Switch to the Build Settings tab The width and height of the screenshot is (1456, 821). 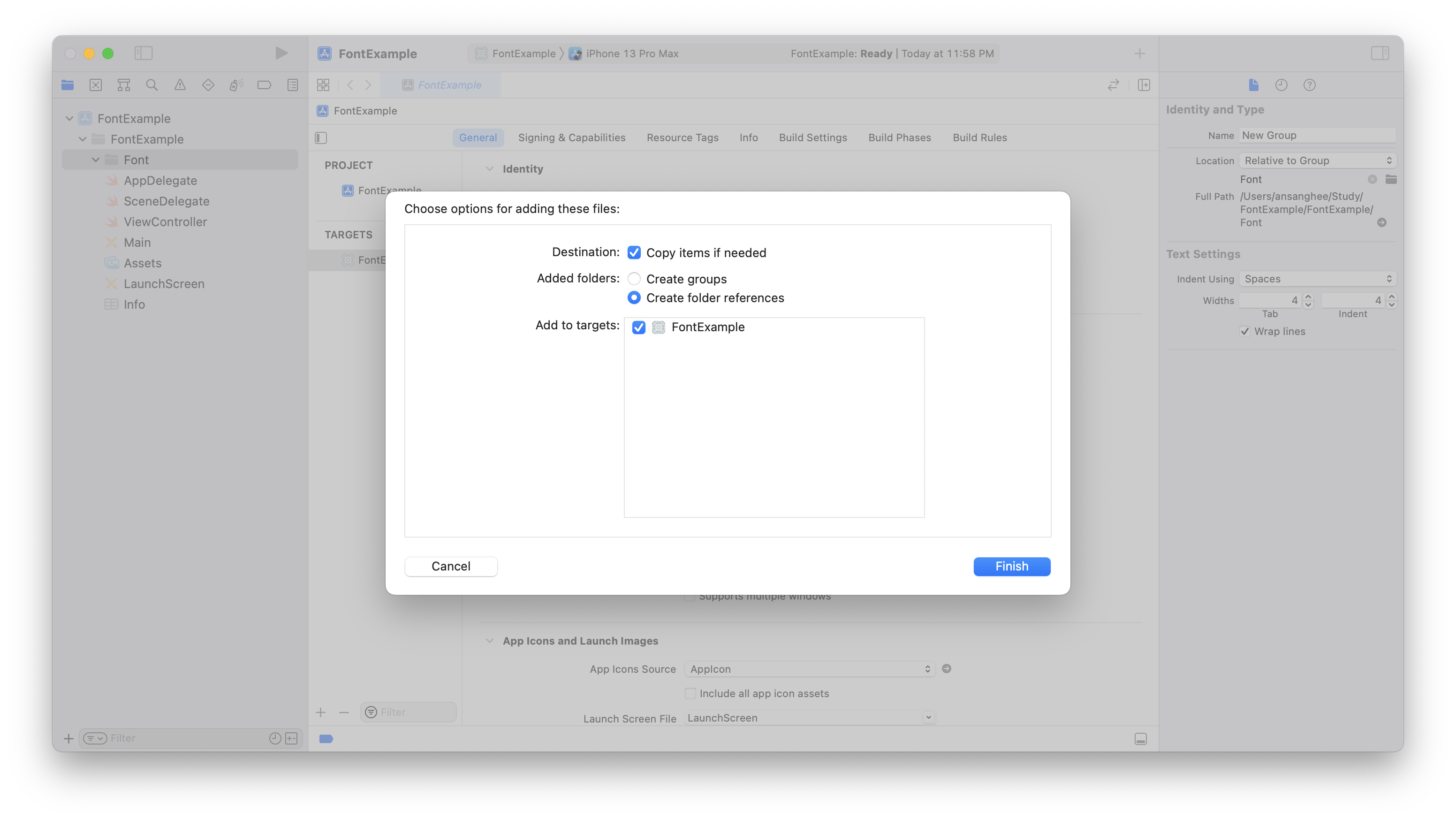pyautogui.click(x=812, y=137)
